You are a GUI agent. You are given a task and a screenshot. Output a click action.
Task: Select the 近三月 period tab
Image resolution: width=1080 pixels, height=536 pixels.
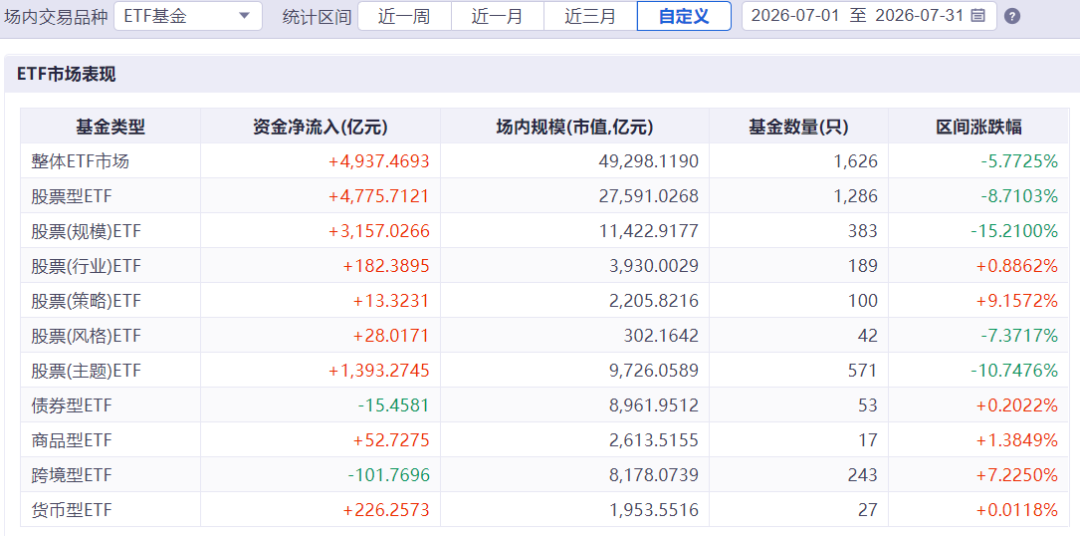tap(590, 16)
